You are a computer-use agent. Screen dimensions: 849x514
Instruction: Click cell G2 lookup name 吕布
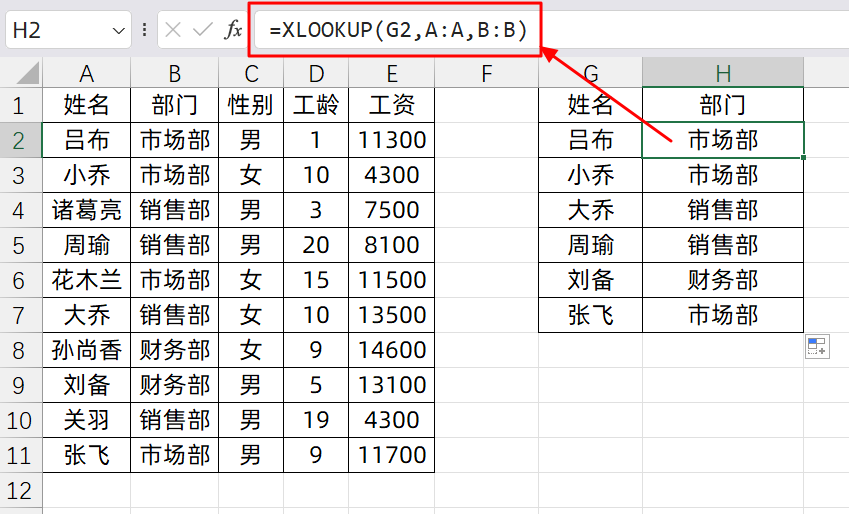[590, 140]
